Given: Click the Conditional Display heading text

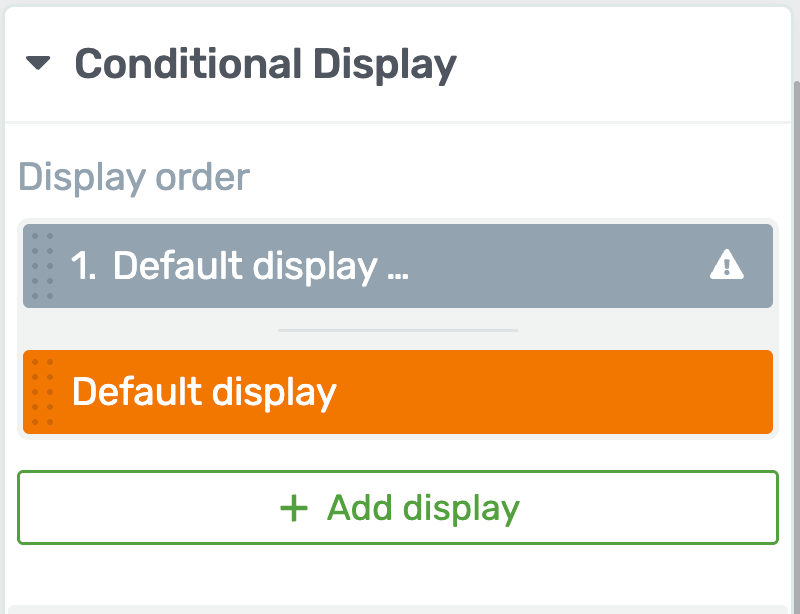Looking at the screenshot, I should (265, 65).
